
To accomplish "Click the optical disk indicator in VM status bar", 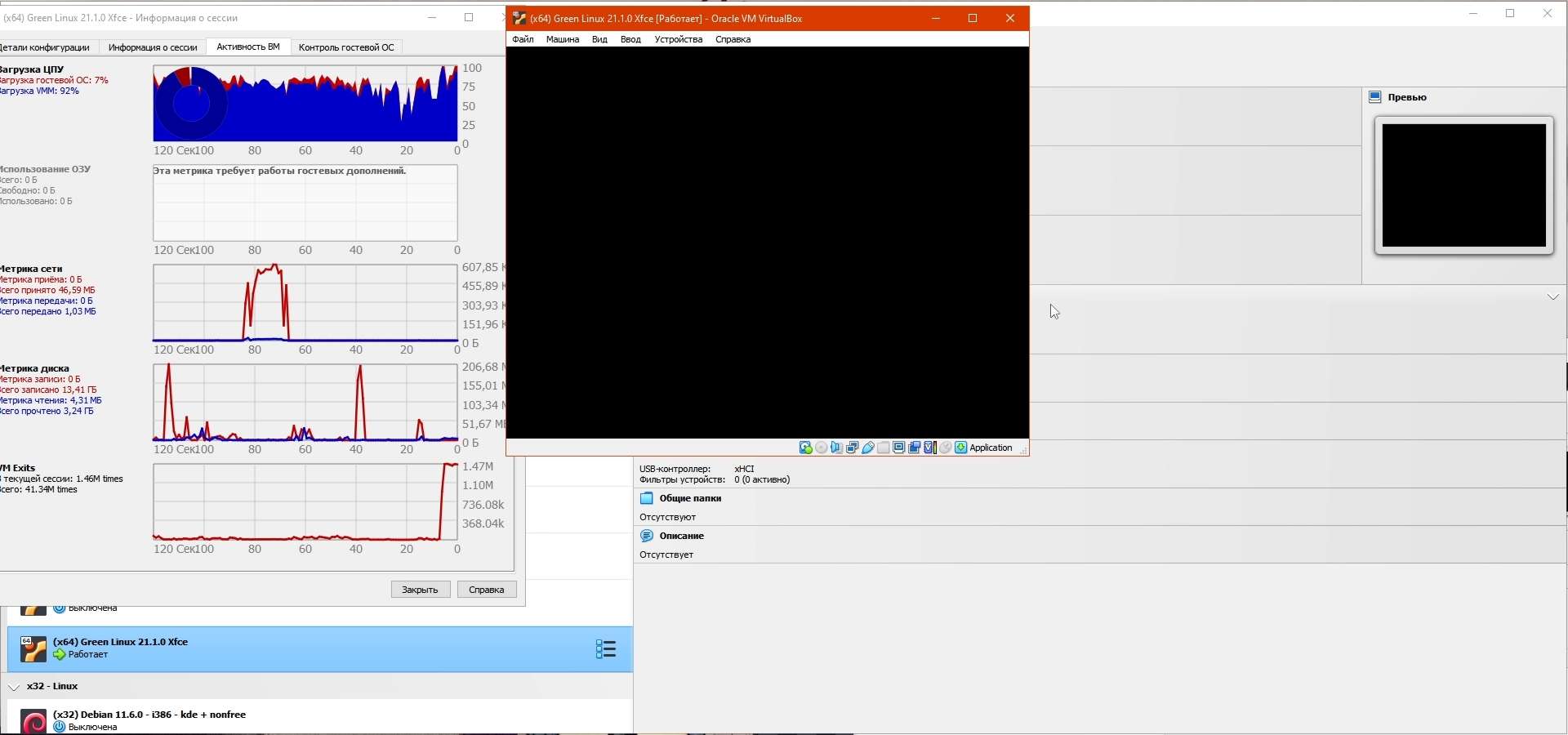I will point(822,448).
